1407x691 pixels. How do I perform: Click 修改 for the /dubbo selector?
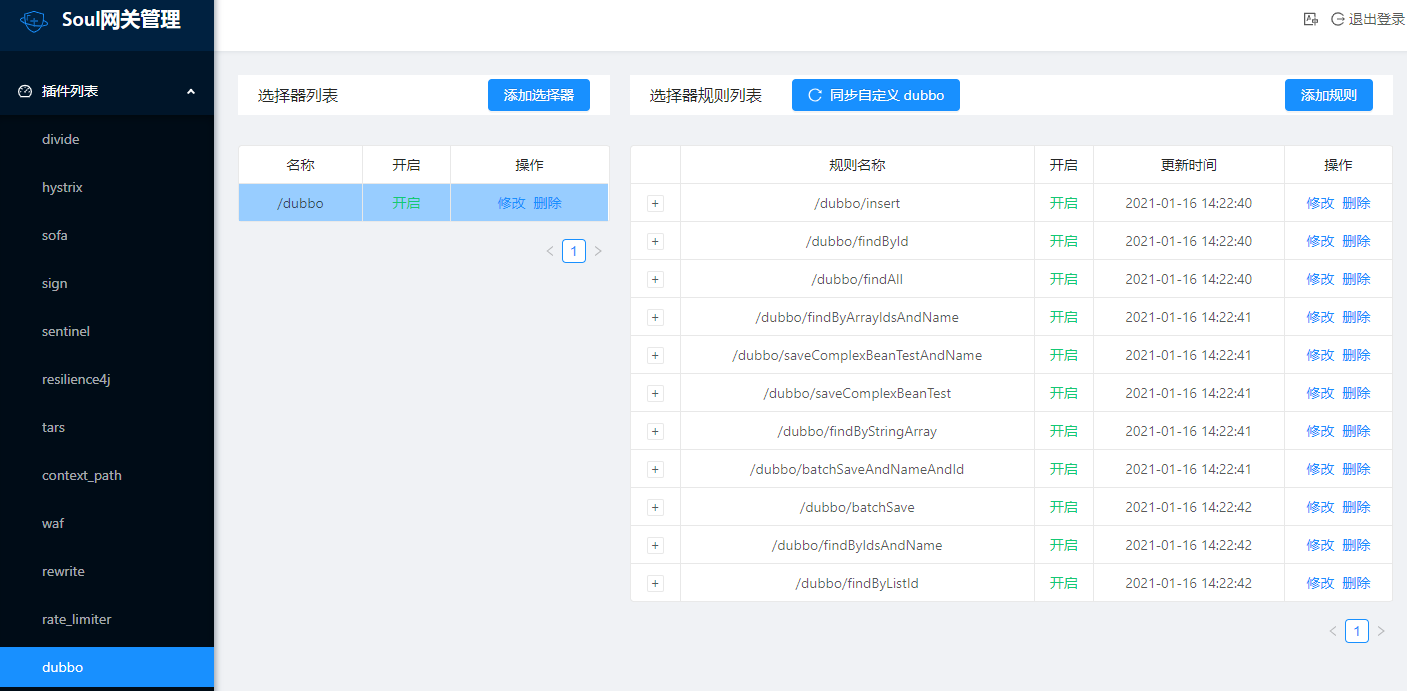pyautogui.click(x=511, y=203)
